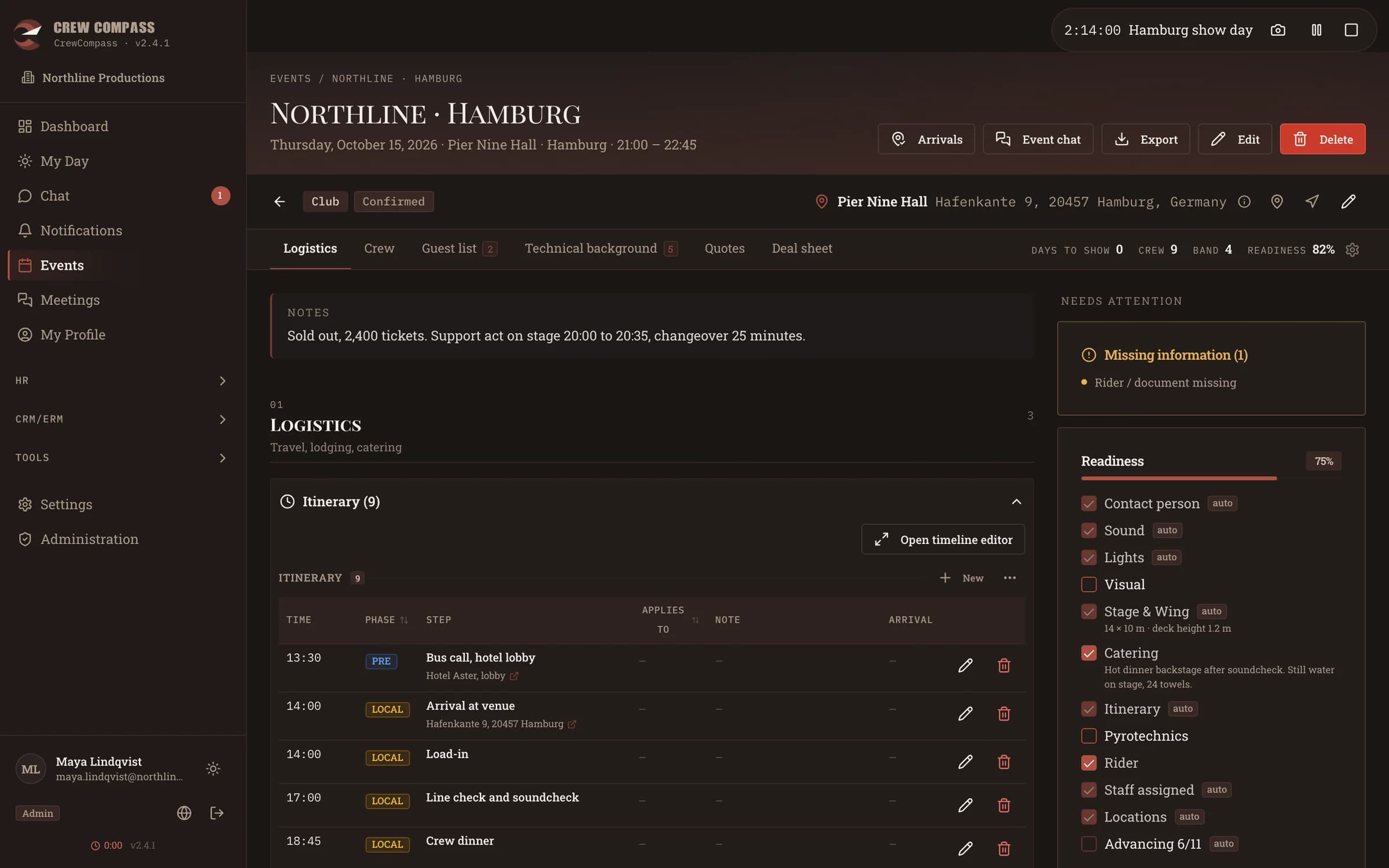Sort itinerary by Phase column
Screen dimensions: 1389x868
coord(387,620)
